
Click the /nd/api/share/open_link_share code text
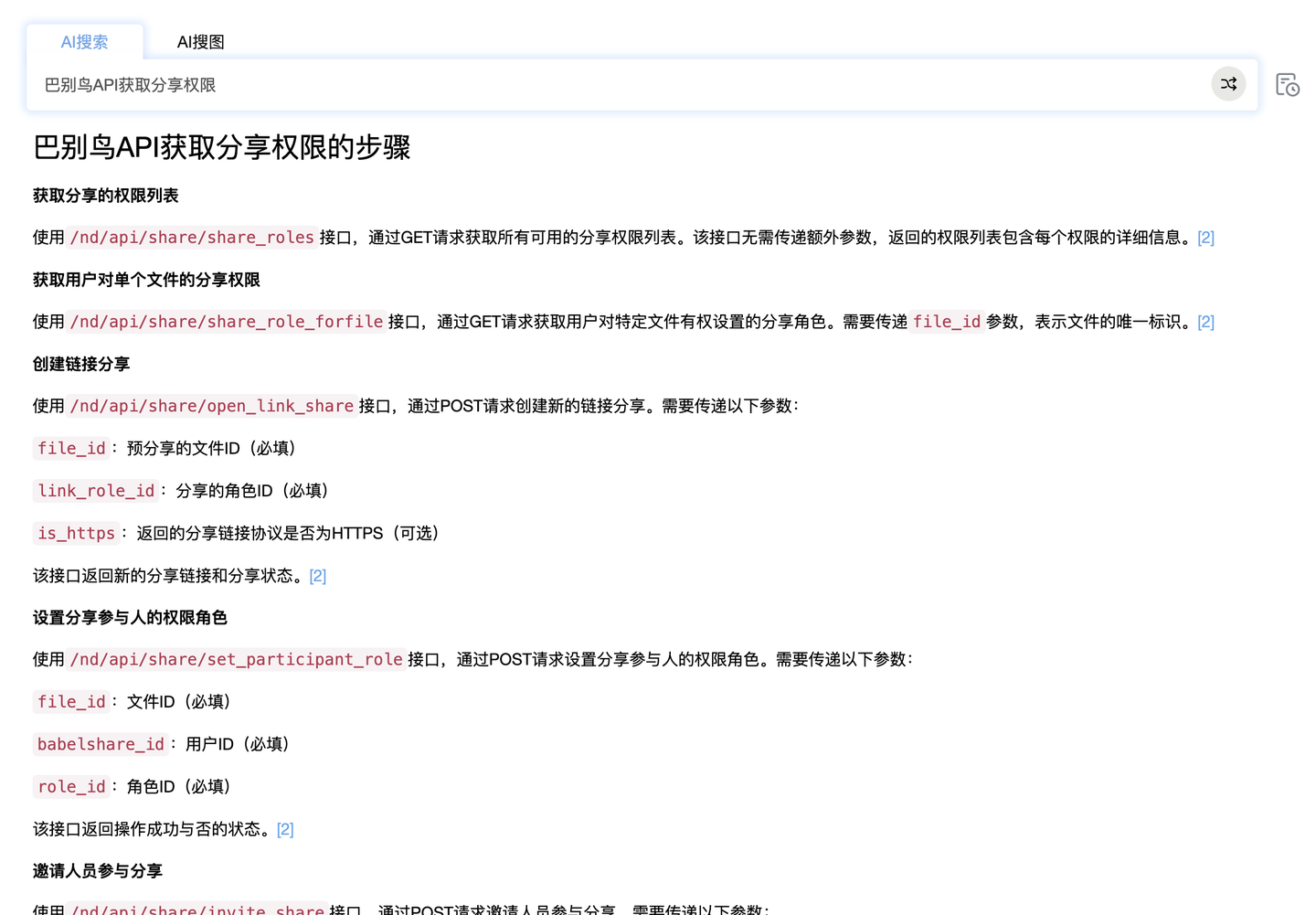pyautogui.click(x=212, y=406)
